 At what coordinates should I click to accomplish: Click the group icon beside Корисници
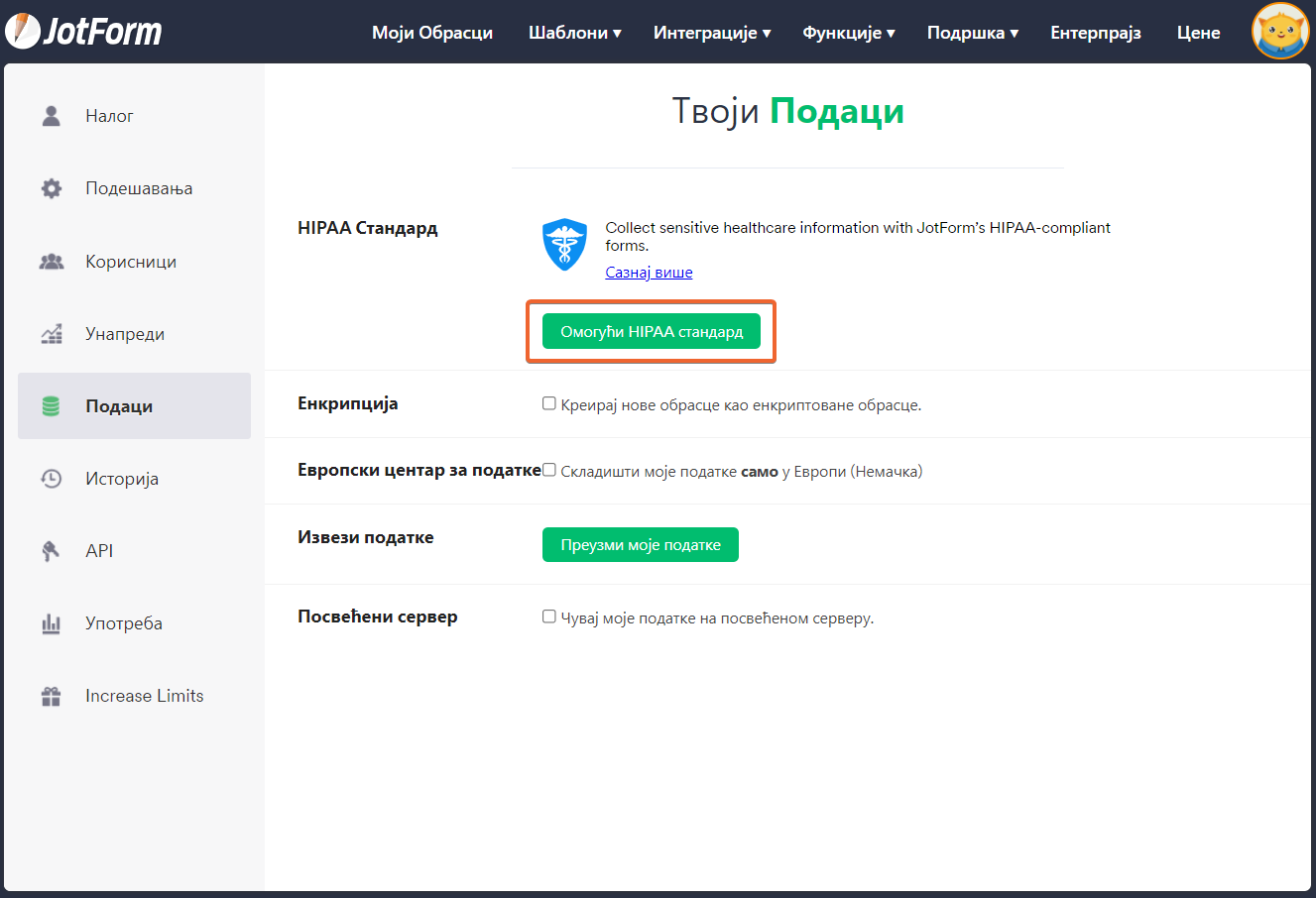[x=52, y=262]
